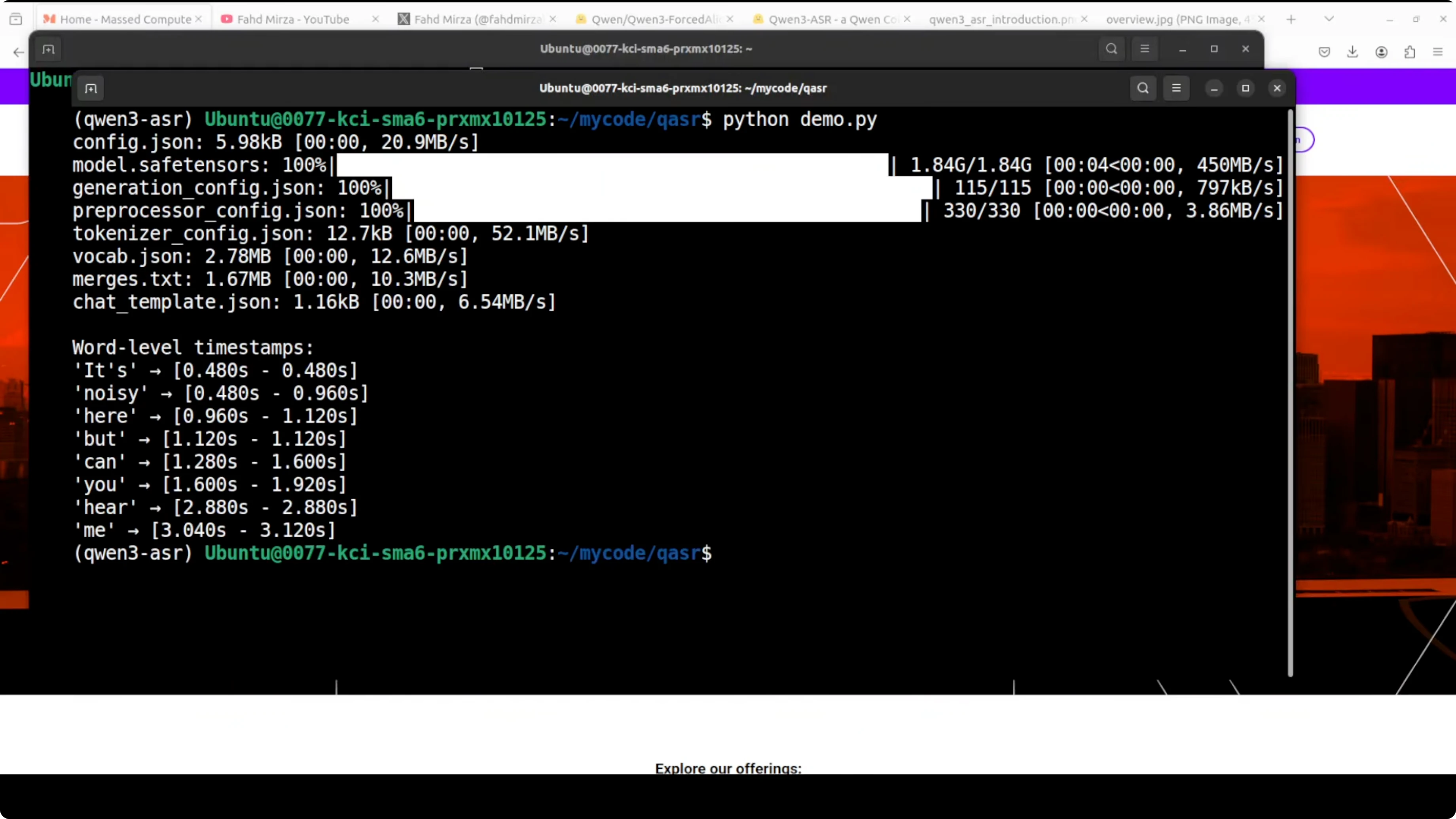Save to Pocket icon in toolbar

(1324, 52)
